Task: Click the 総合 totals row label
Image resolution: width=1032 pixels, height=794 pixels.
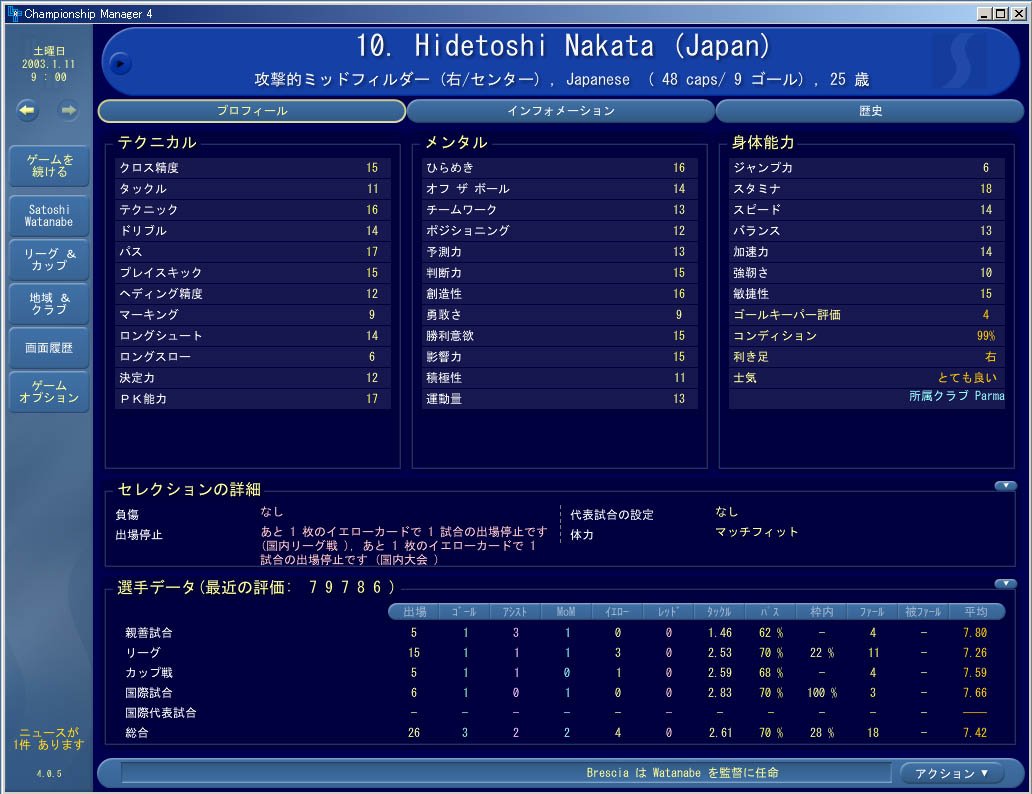Action: (136, 733)
